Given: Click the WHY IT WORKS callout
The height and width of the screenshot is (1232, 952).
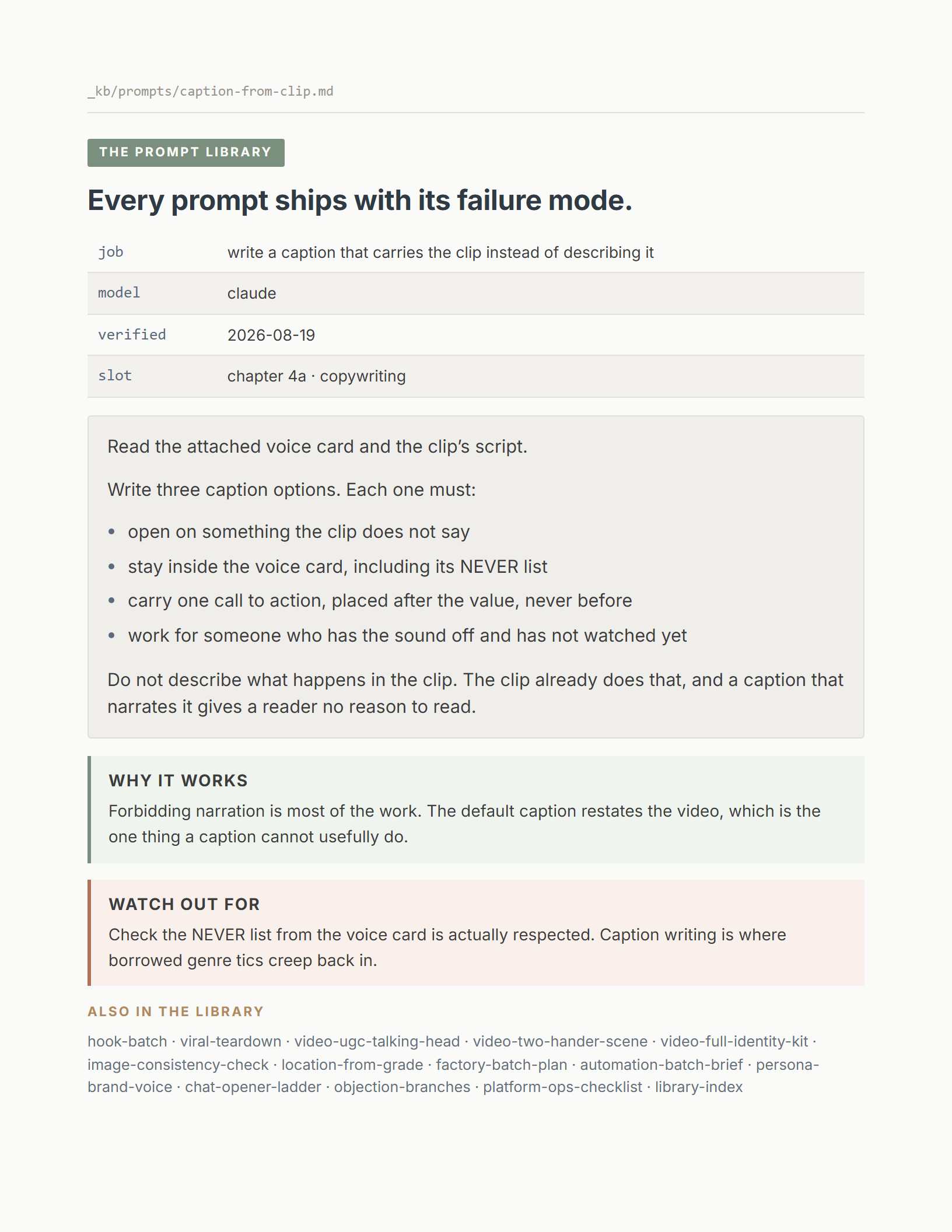Looking at the screenshot, I should pos(476,809).
